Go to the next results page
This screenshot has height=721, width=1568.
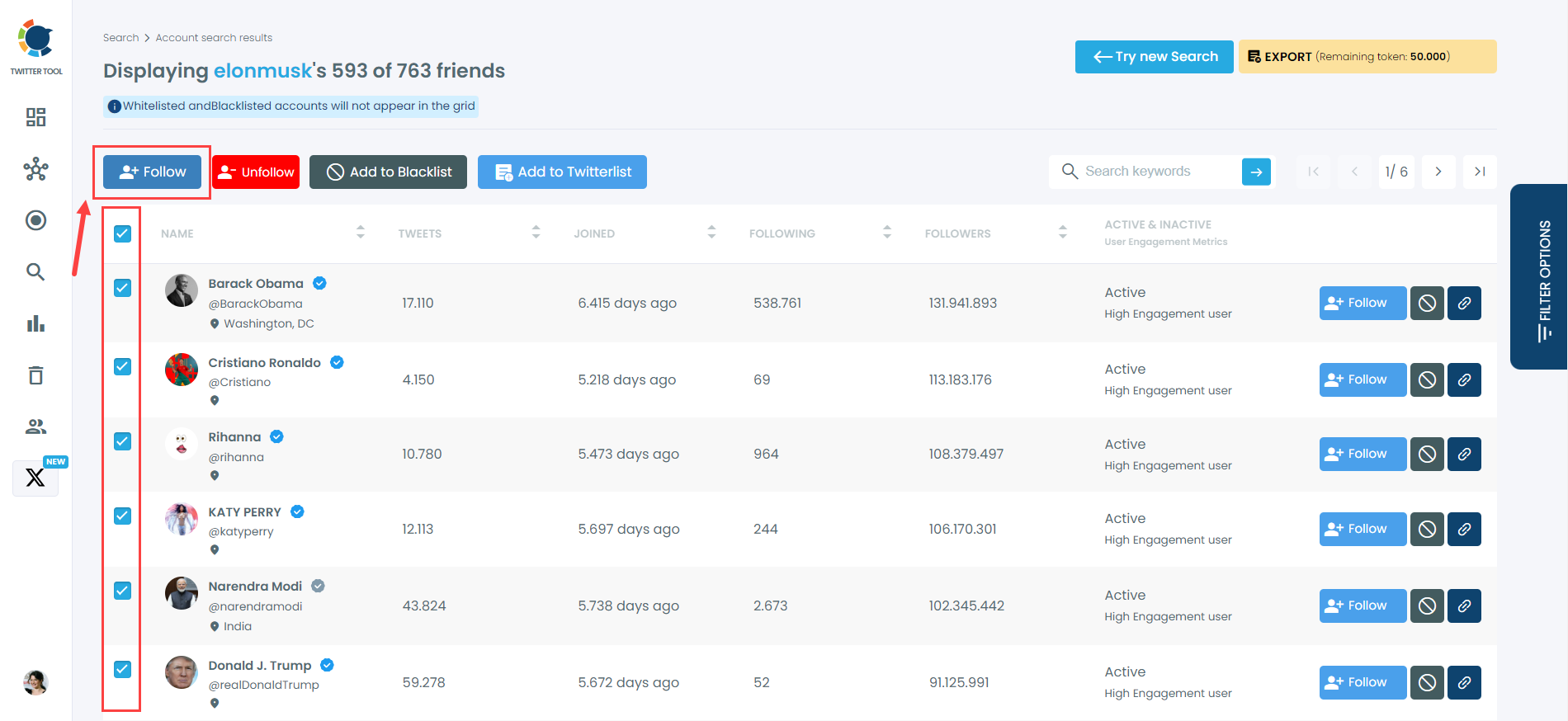(x=1438, y=172)
